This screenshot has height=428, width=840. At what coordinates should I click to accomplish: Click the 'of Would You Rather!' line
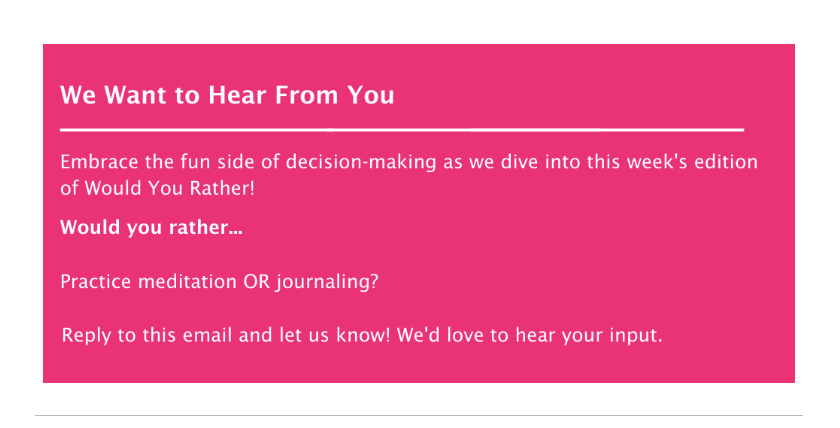(158, 189)
